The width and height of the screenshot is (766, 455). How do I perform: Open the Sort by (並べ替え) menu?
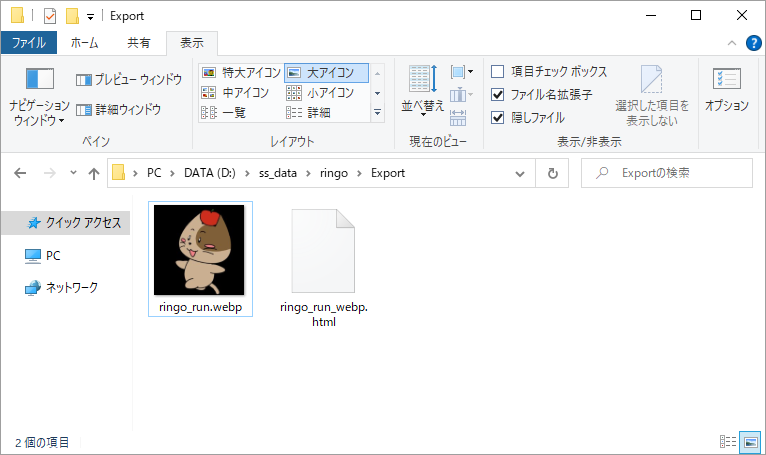(x=423, y=90)
